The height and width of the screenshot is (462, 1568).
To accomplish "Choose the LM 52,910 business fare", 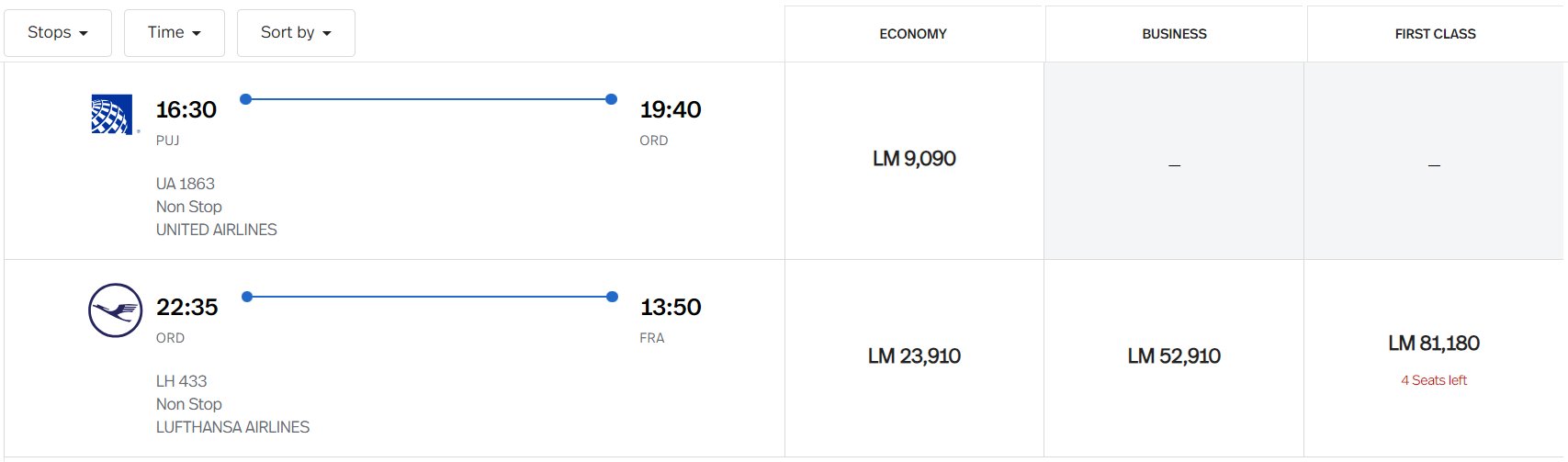I will [1174, 356].
